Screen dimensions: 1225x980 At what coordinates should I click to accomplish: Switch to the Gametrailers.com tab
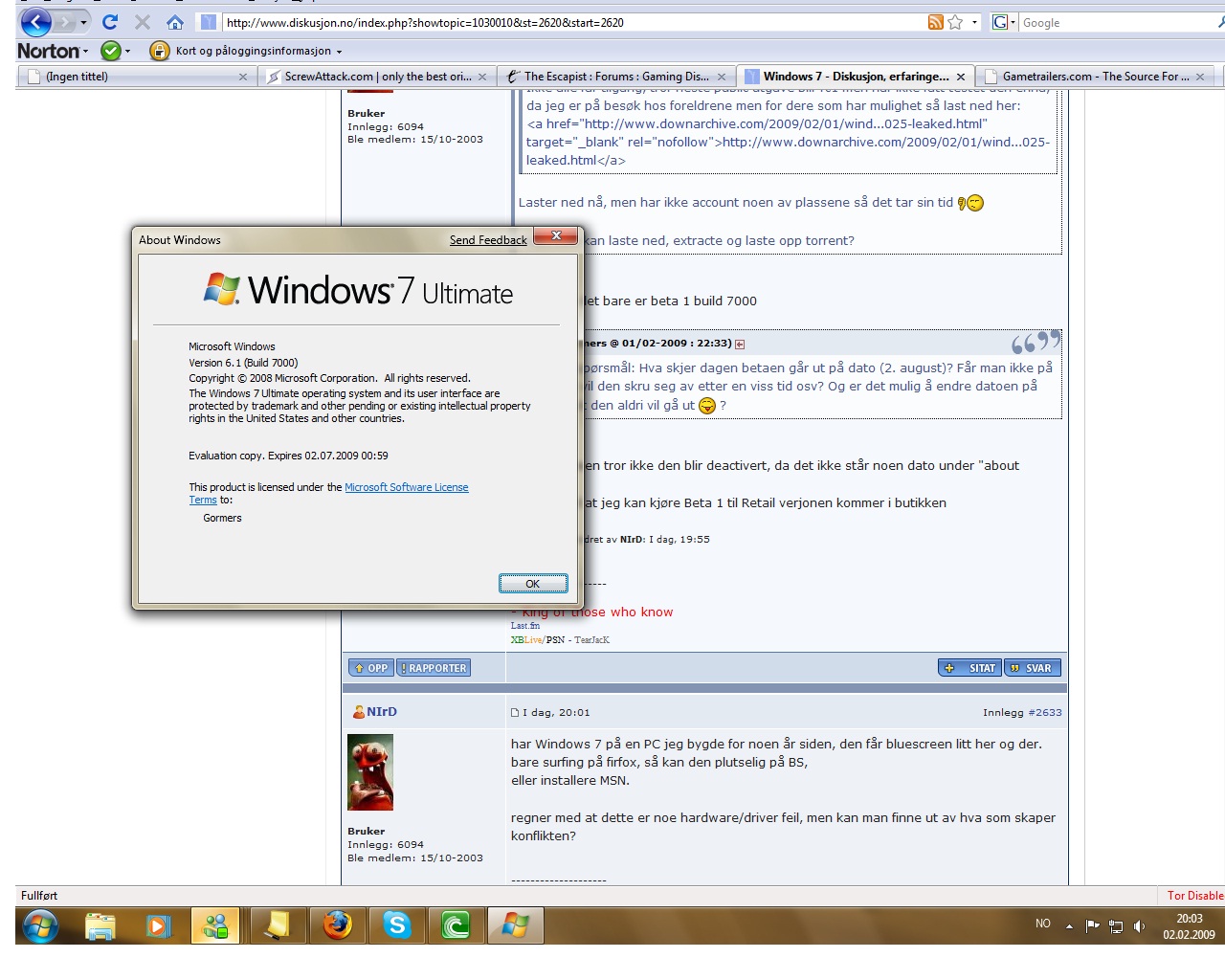click(x=1095, y=77)
